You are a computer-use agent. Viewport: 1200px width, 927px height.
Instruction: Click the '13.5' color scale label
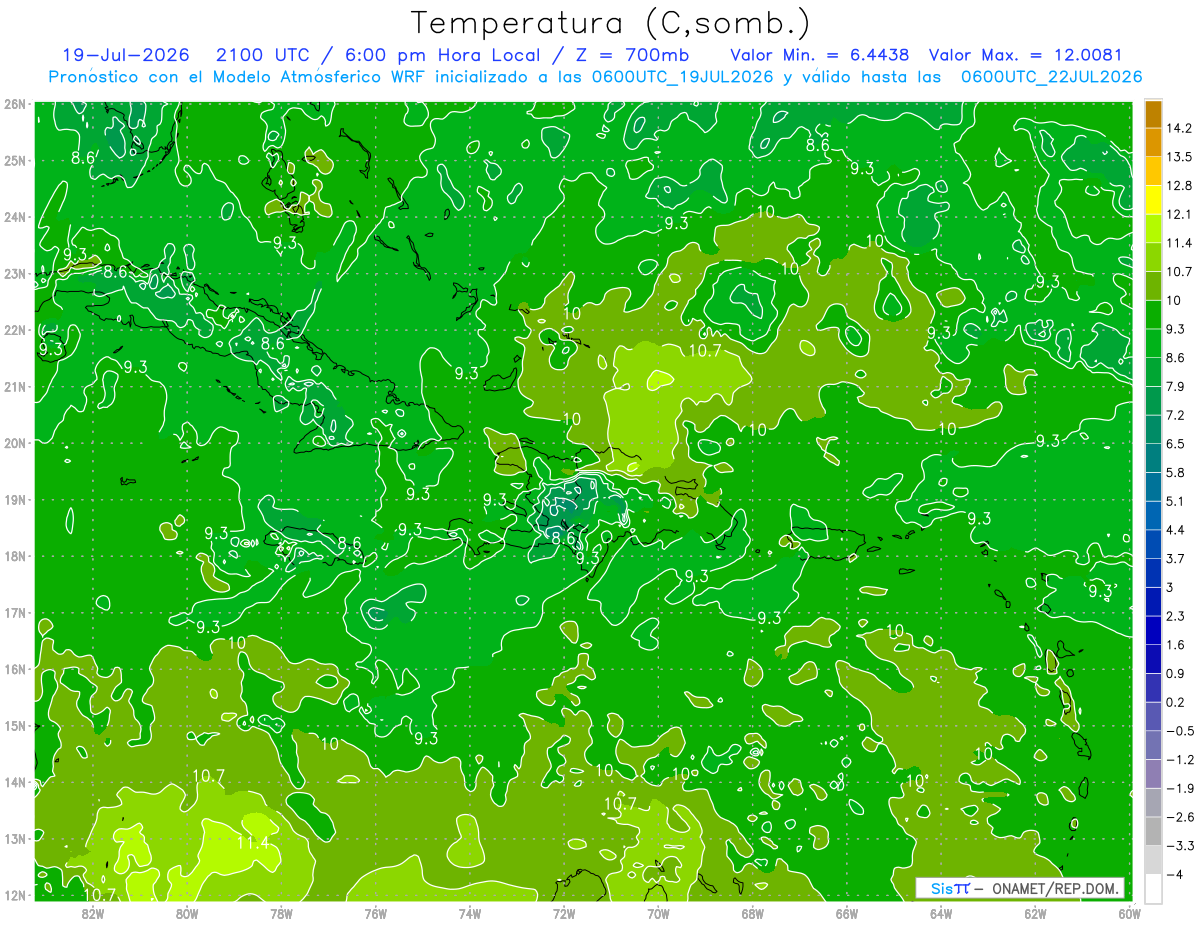1179,157
